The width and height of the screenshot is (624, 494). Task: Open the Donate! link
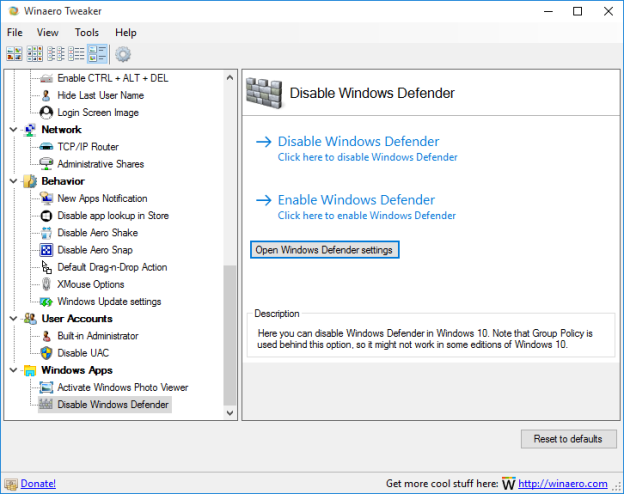[38, 484]
